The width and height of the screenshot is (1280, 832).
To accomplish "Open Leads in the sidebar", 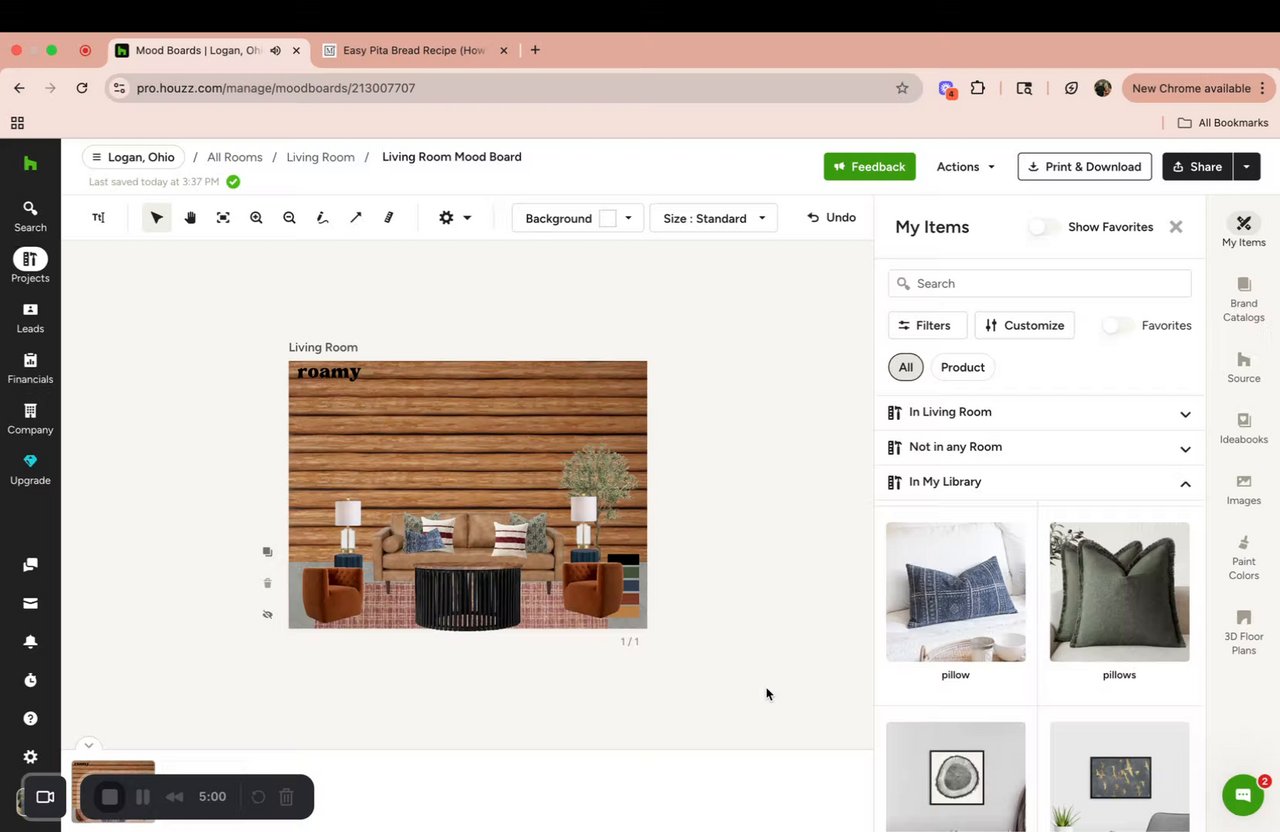I will (x=30, y=317).
